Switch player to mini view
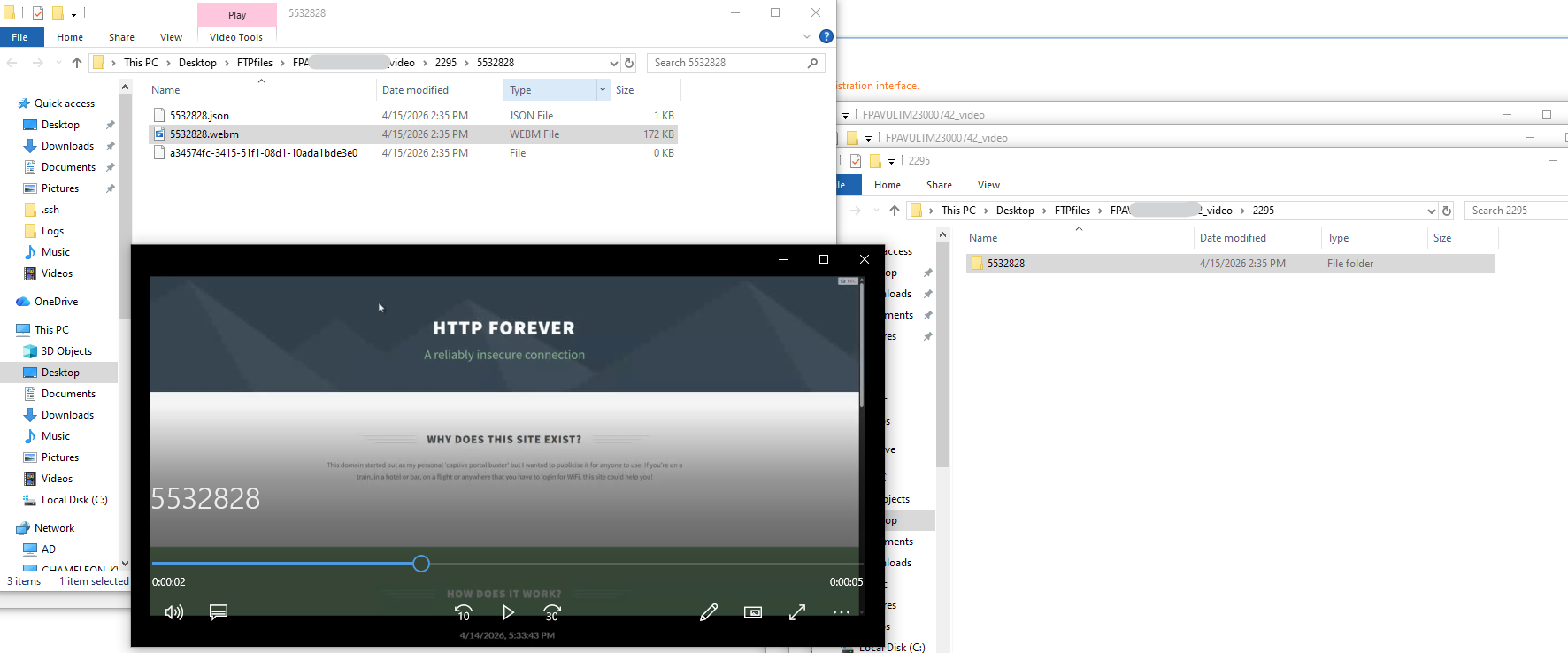 coord(753,612)
